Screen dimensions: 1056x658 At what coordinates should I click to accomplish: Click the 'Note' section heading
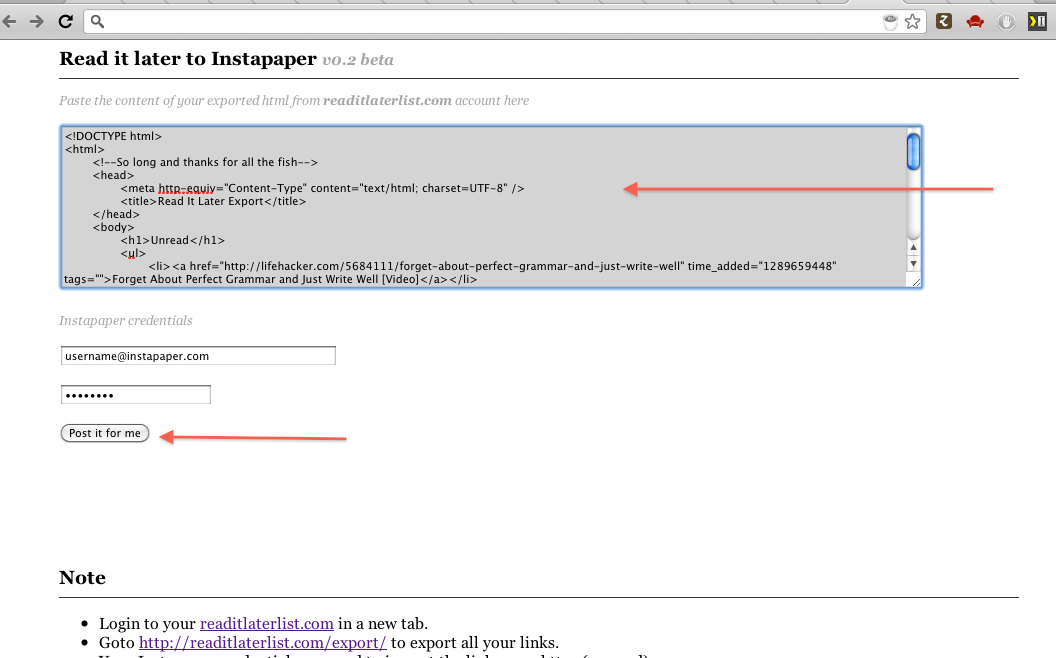(82, 577)
